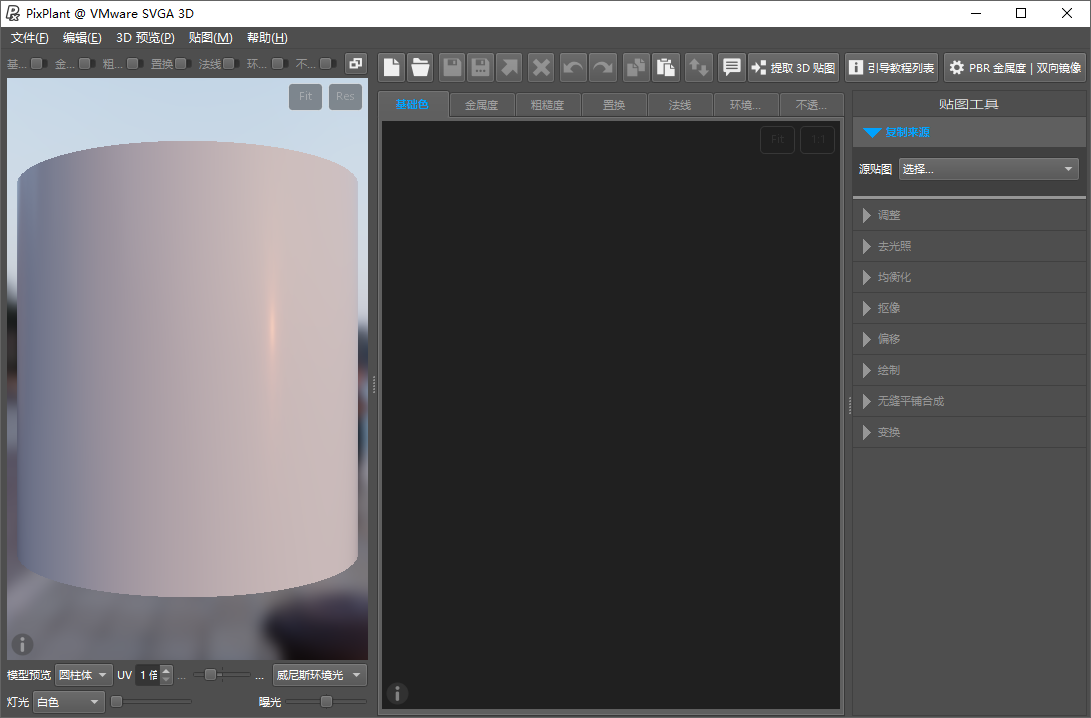The image size is (1091, 718).
Task: Click the 曝光 exposure slider handle
Action: pyautogui.click(x=326, y=701)
